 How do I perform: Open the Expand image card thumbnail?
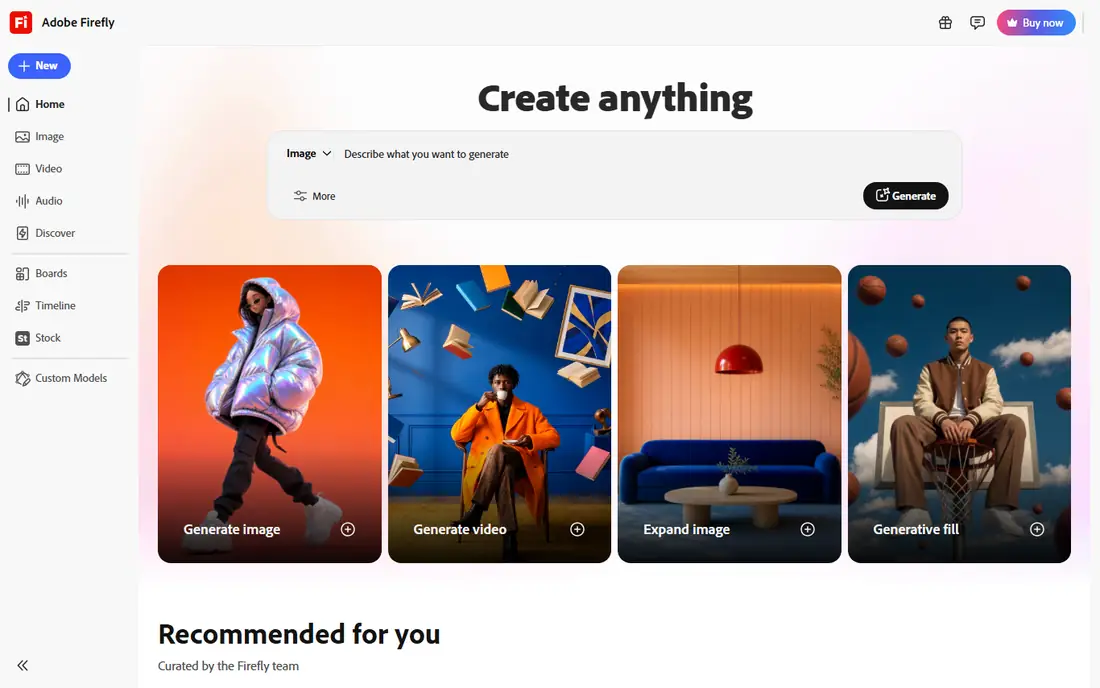coord(730,414)
